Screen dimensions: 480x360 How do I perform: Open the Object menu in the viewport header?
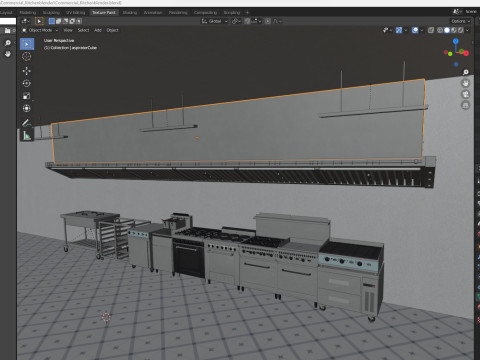[112, 30]
